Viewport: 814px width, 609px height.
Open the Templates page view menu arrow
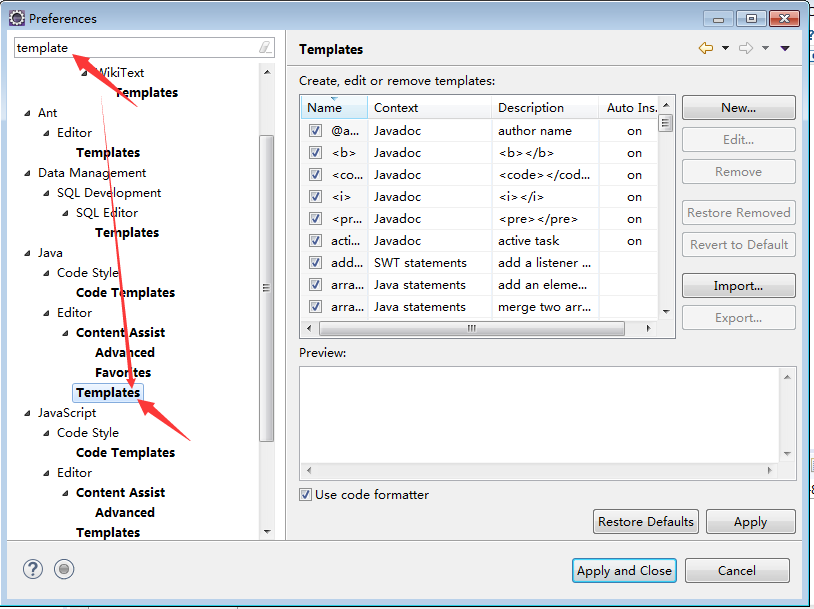pos(785,48)
